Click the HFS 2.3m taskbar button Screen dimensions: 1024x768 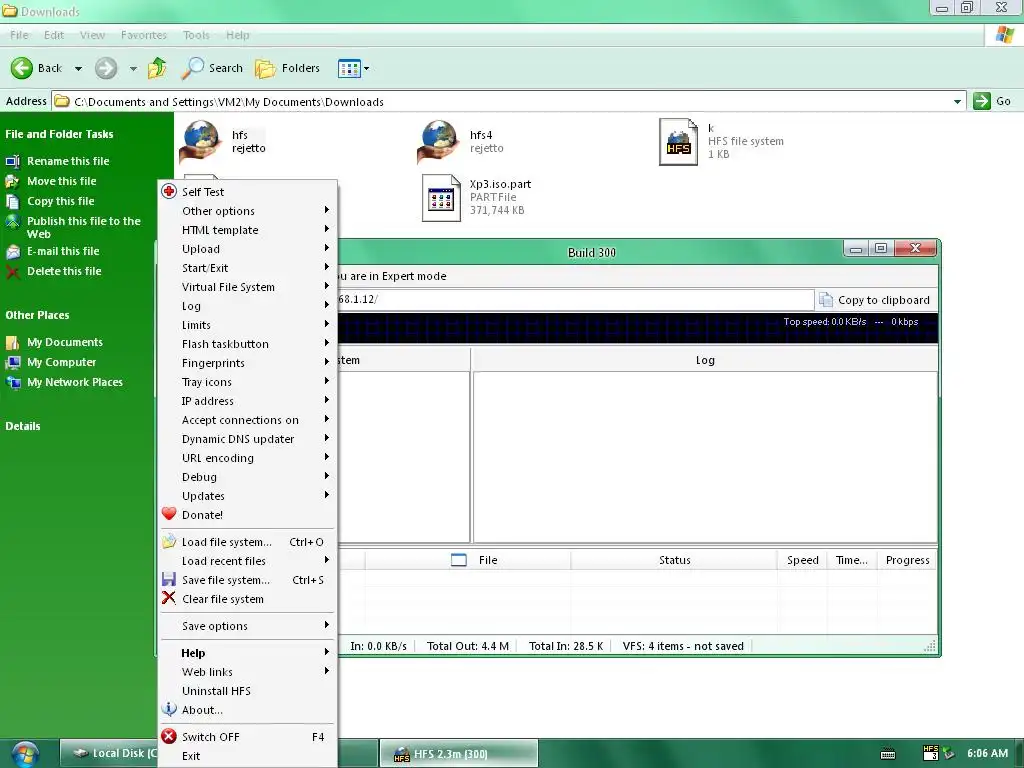pyautogui.click(x=458, y=754)
